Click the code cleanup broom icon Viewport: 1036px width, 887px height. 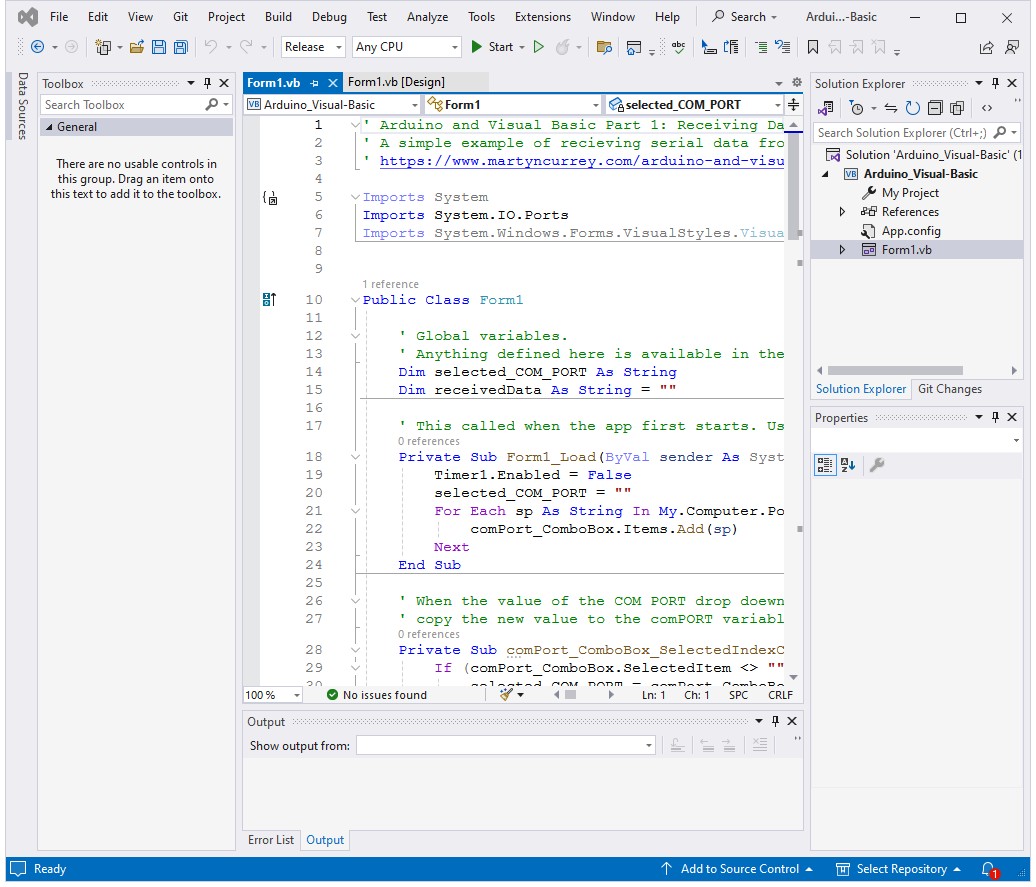click(506, 695)
